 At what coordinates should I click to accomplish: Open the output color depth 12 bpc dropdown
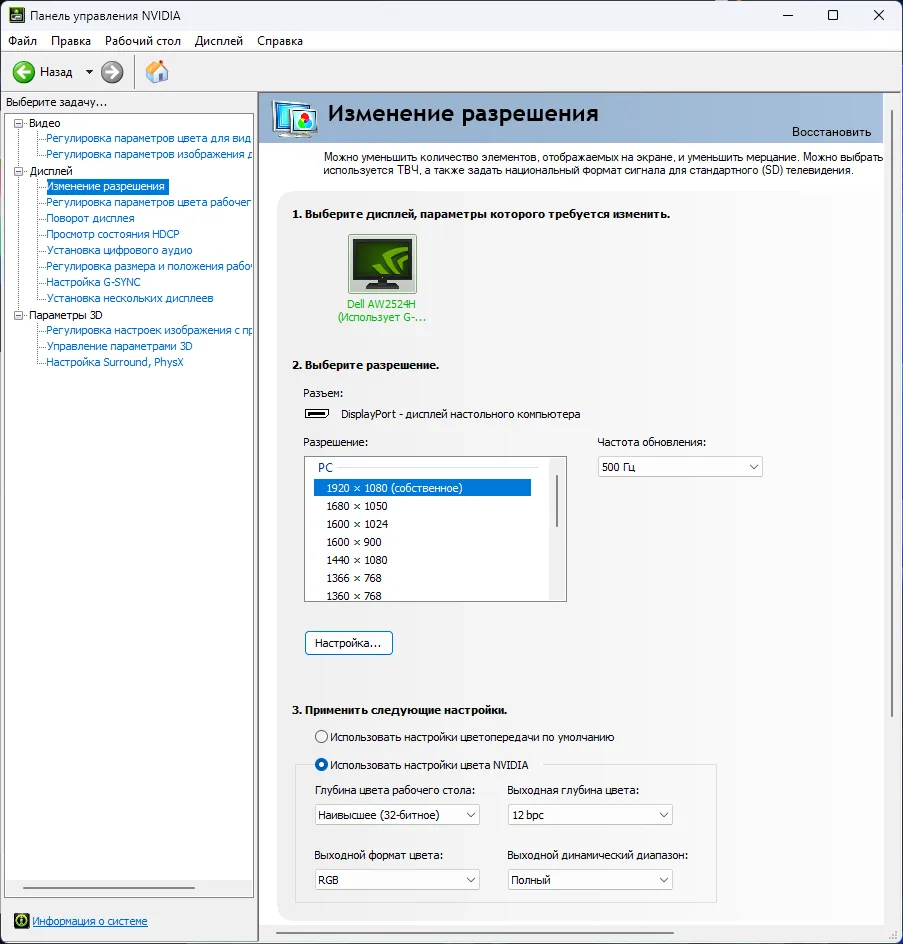click(x=589, y=815)
